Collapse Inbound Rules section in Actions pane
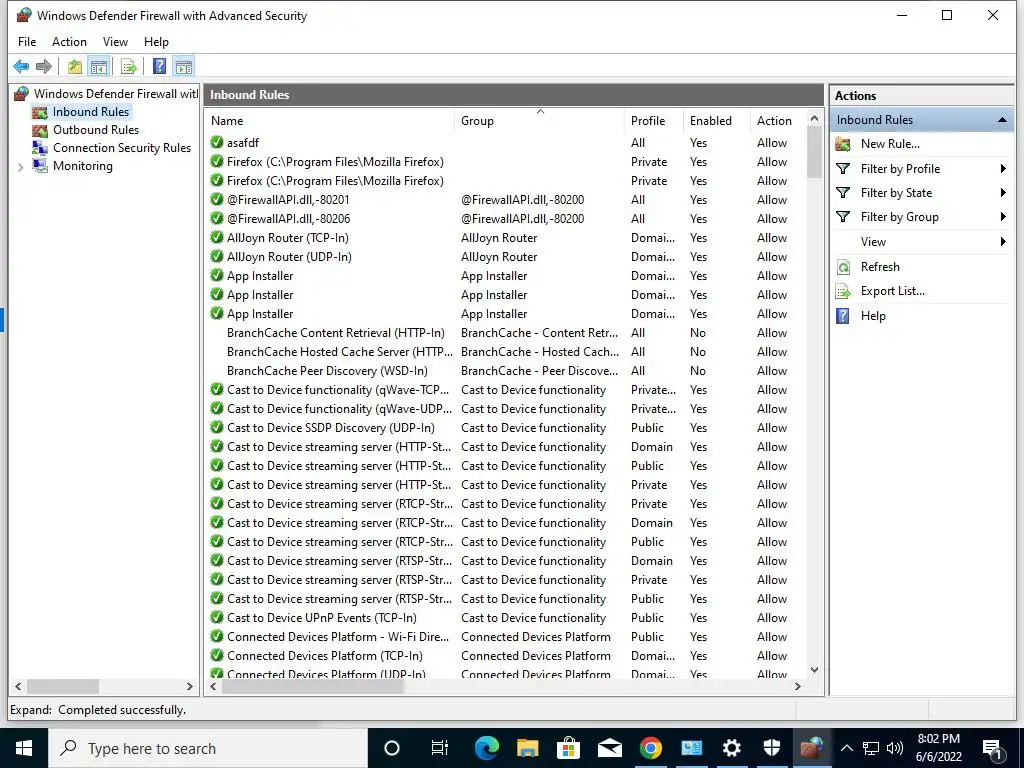 (1002, 120)
